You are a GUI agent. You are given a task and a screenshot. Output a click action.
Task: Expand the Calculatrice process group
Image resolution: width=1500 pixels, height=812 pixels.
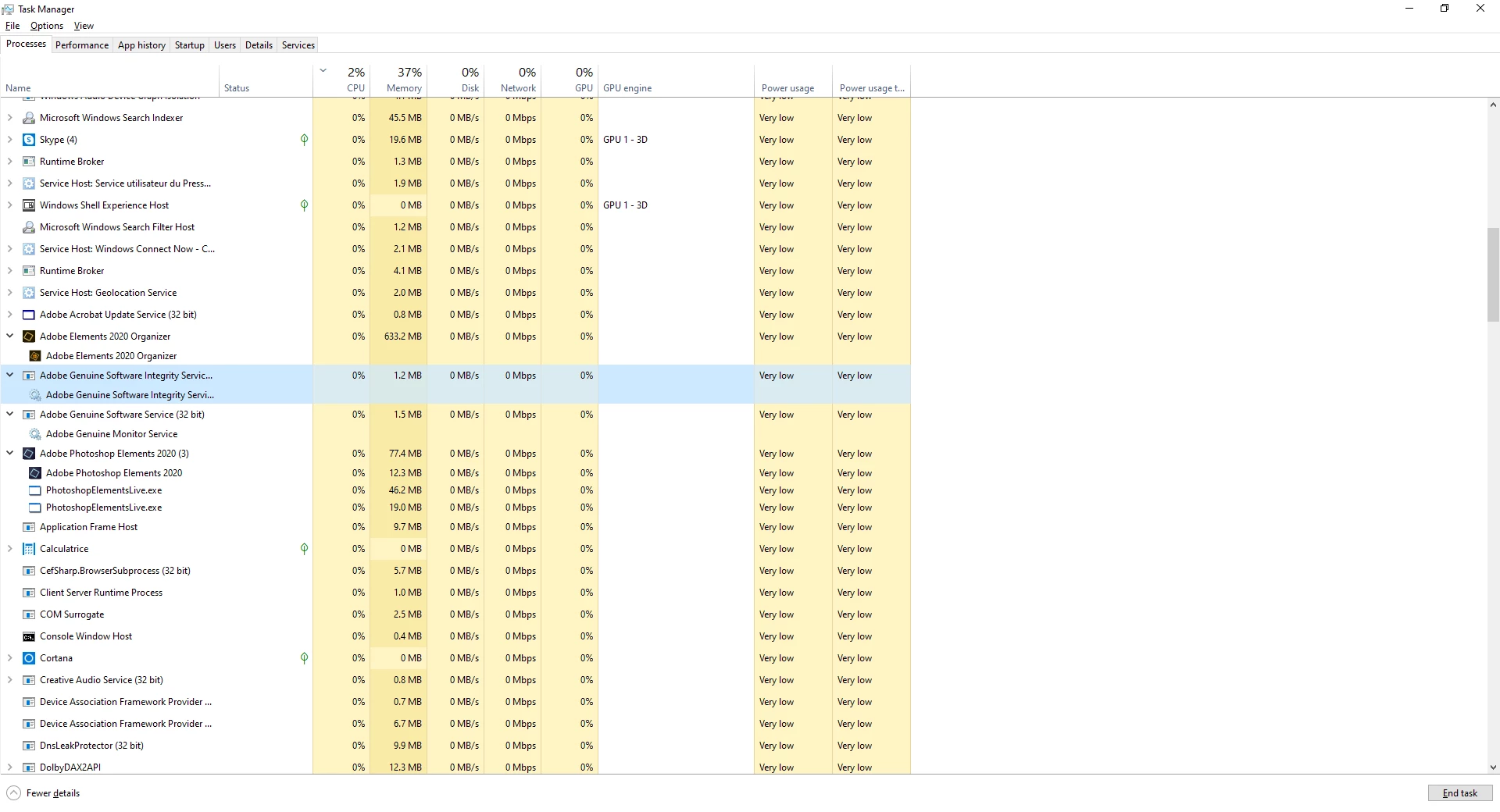click(x=9, y=549)
